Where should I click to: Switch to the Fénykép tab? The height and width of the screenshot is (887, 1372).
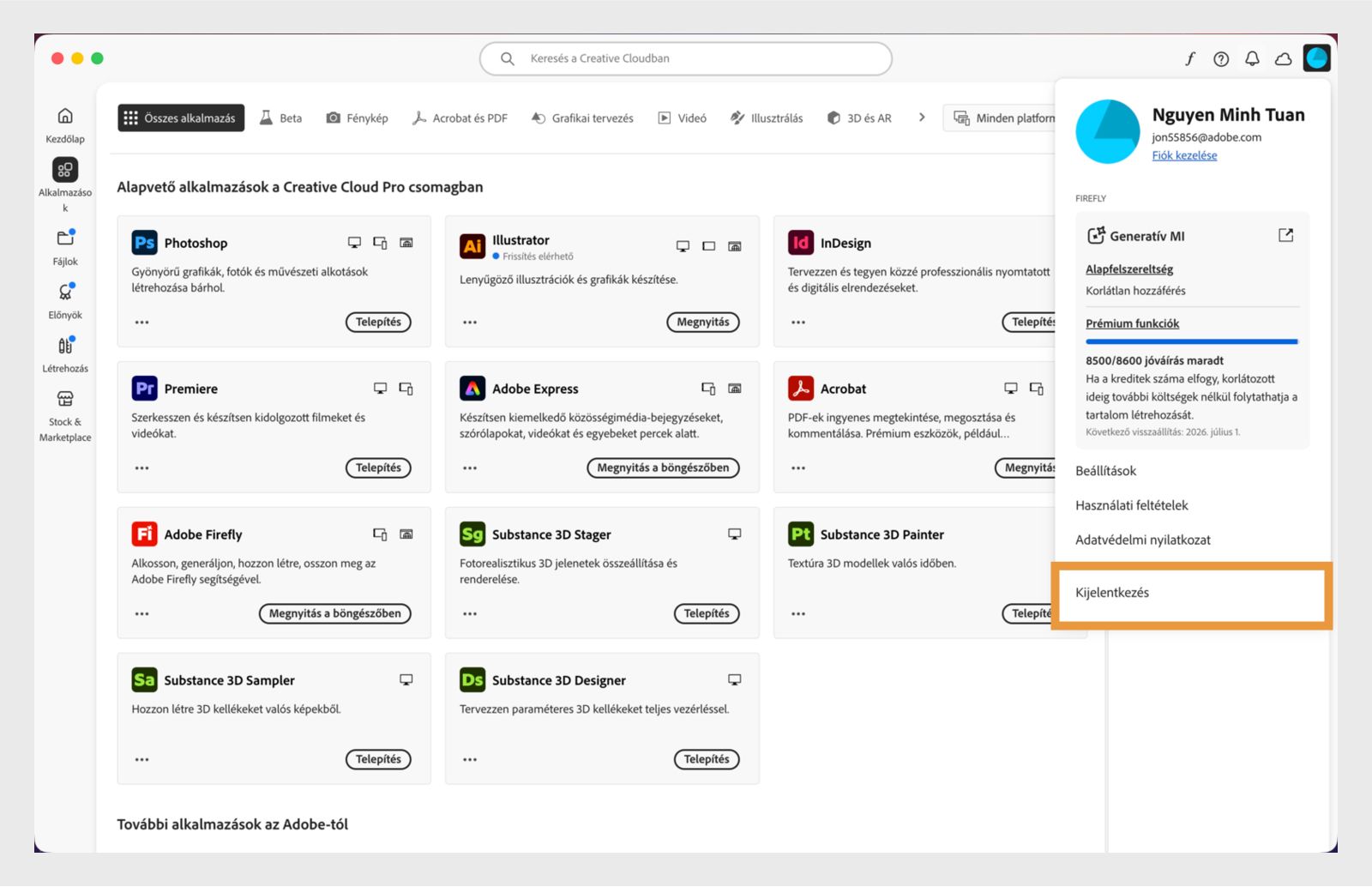click(x=357, y=118)
